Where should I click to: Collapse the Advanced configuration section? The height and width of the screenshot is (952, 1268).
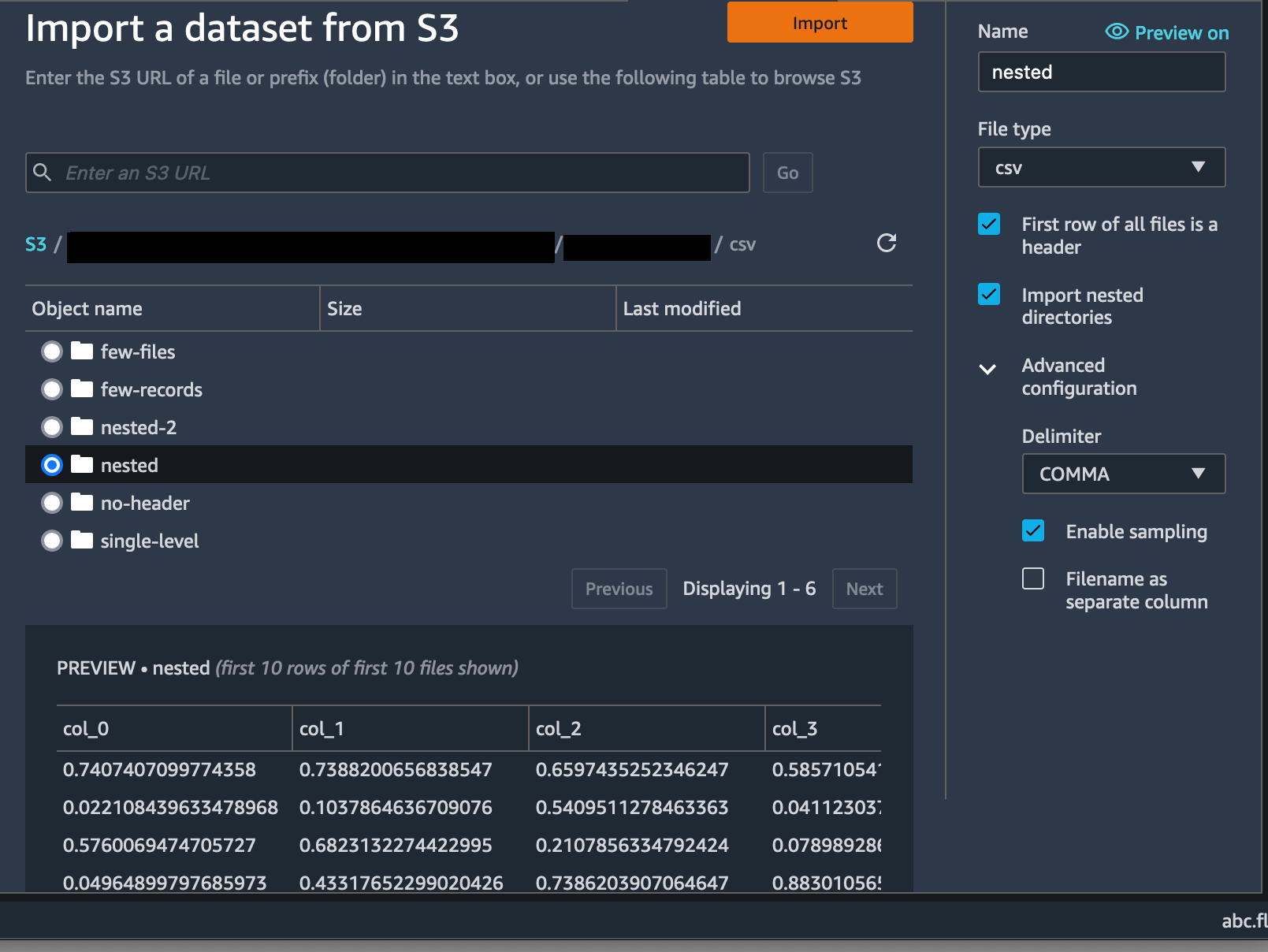pyautogui.click(x=987, y=369)
